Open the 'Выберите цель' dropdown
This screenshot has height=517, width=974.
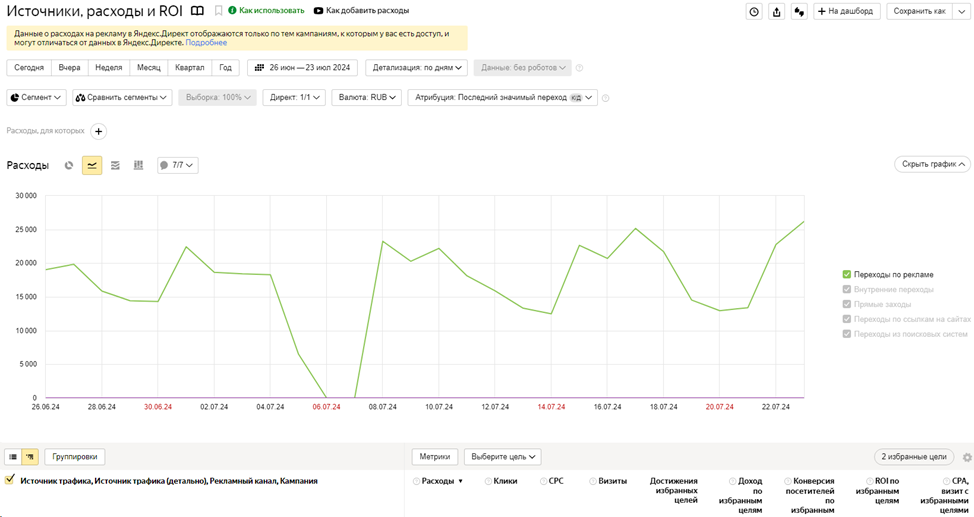[502, 457]
